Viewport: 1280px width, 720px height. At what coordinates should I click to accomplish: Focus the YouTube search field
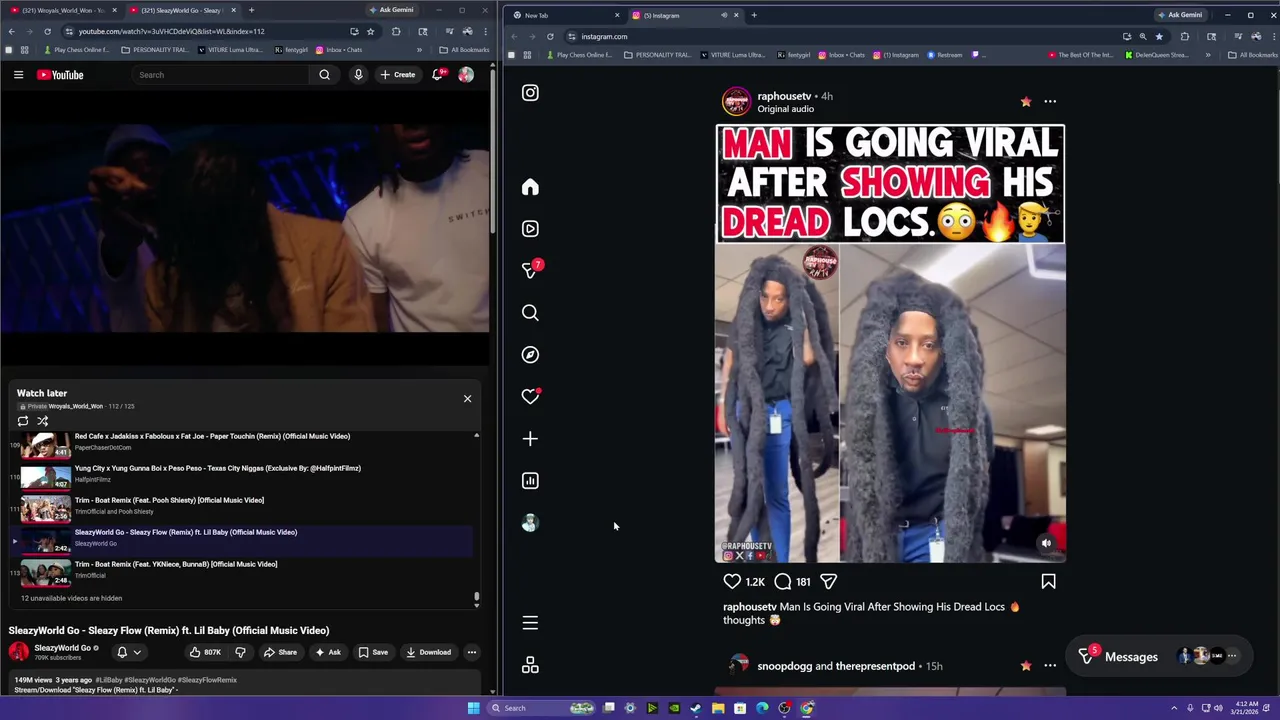(220, 75)
